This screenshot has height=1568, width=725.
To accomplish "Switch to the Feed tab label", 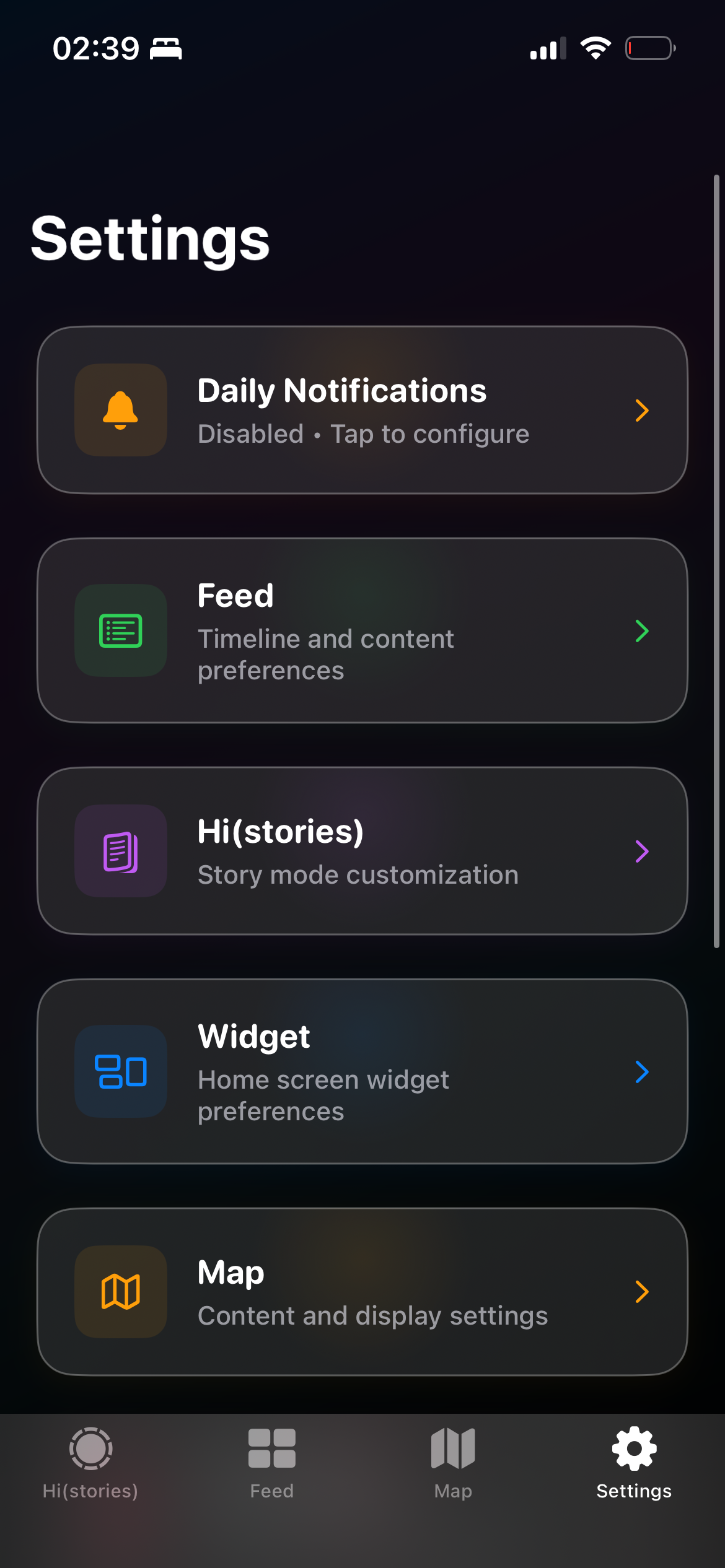I will point(271,1491).
